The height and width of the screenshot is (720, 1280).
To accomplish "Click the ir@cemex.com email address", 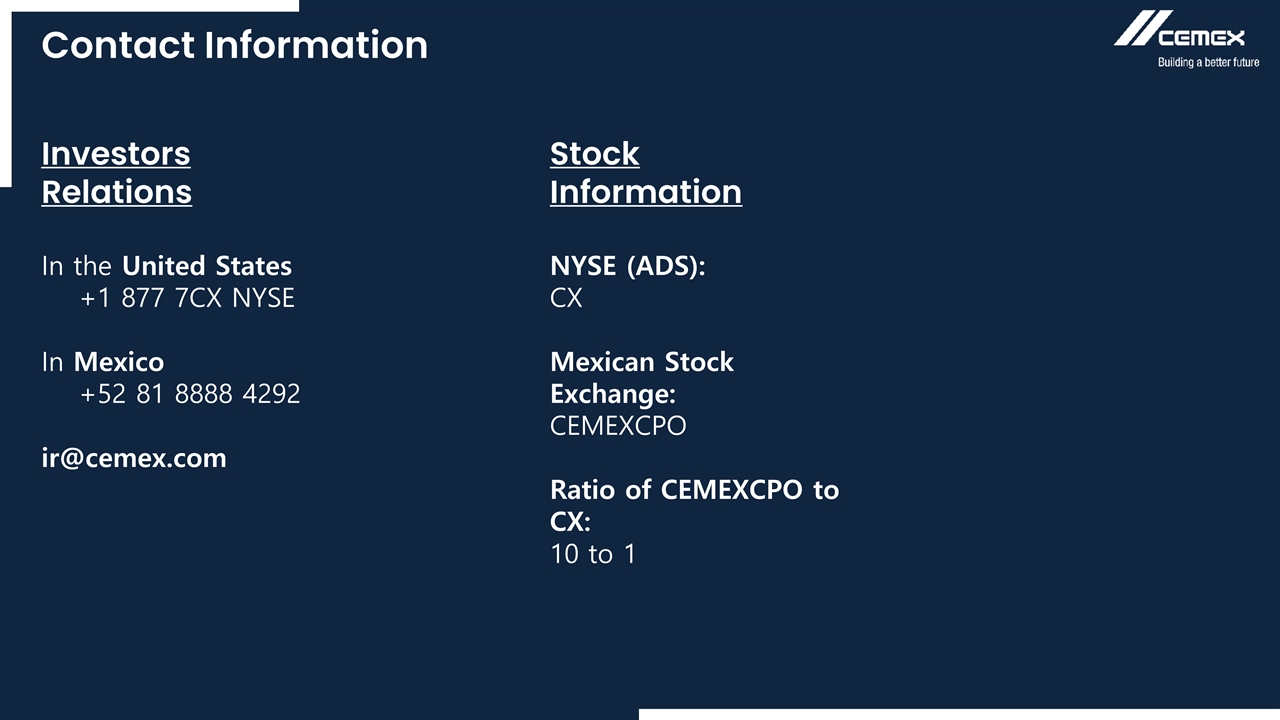I will tap(134, 458).
